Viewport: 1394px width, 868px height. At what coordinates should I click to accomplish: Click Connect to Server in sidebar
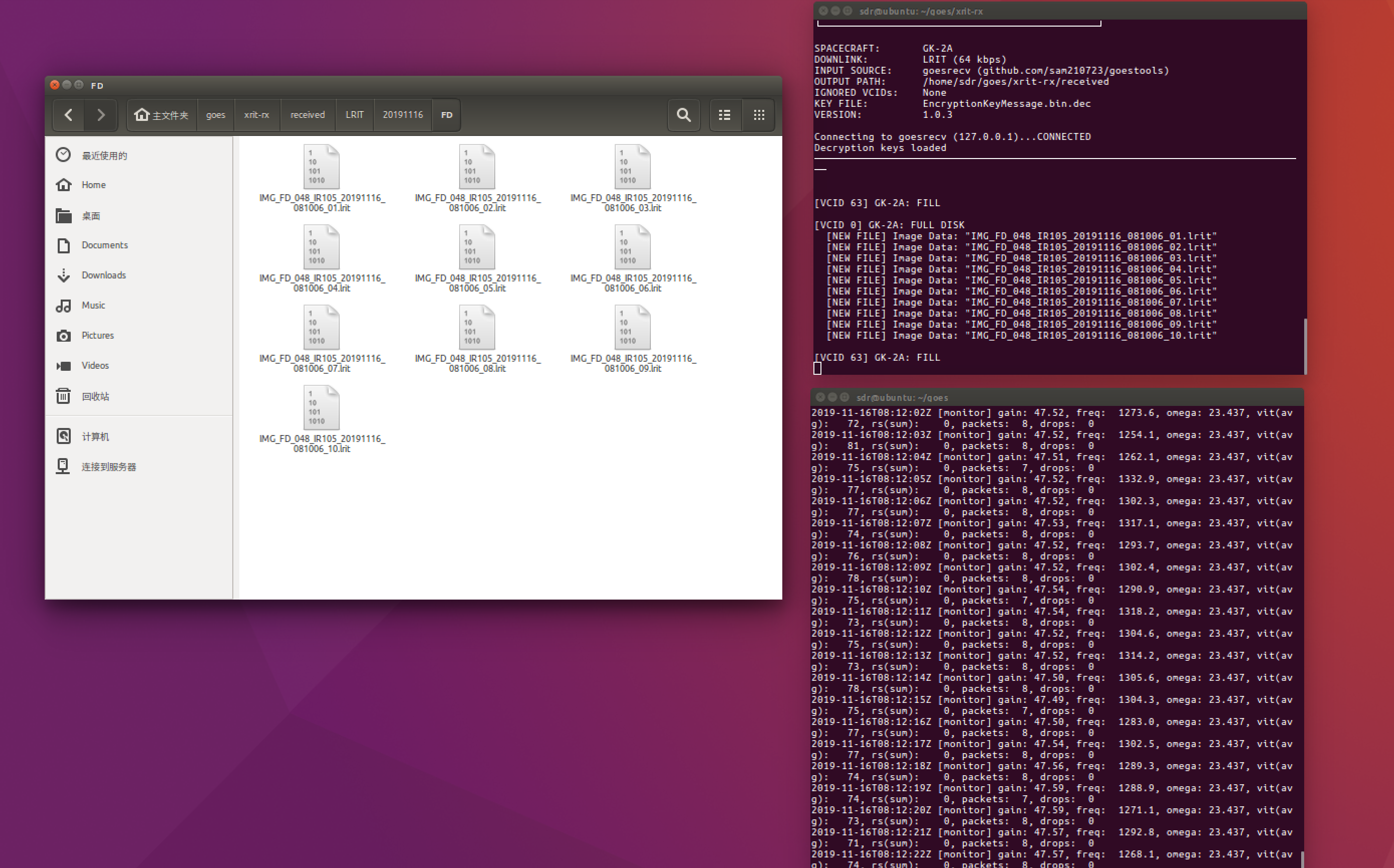tap(108, 467)
